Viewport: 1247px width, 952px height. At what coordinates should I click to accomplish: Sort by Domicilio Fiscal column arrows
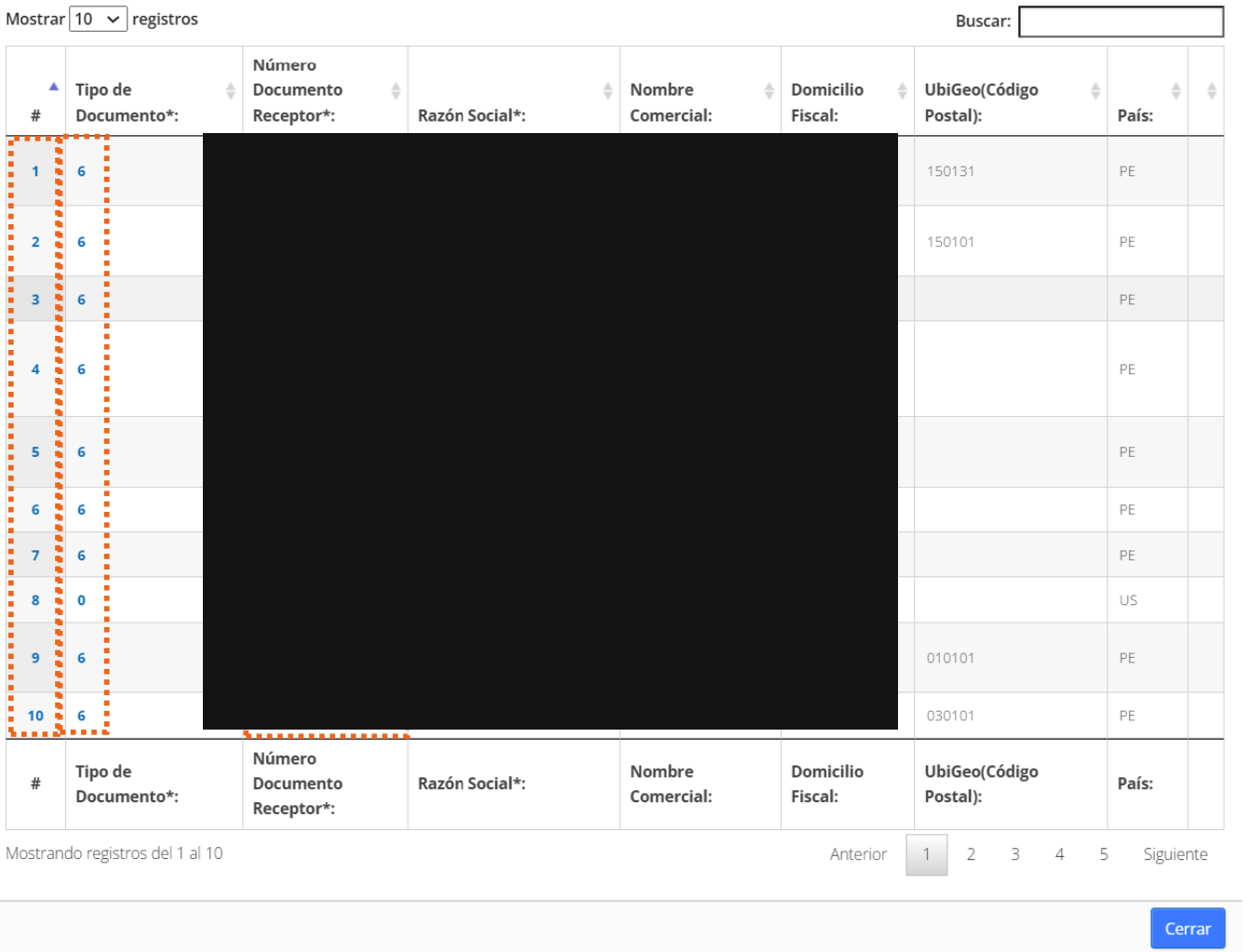902,90
